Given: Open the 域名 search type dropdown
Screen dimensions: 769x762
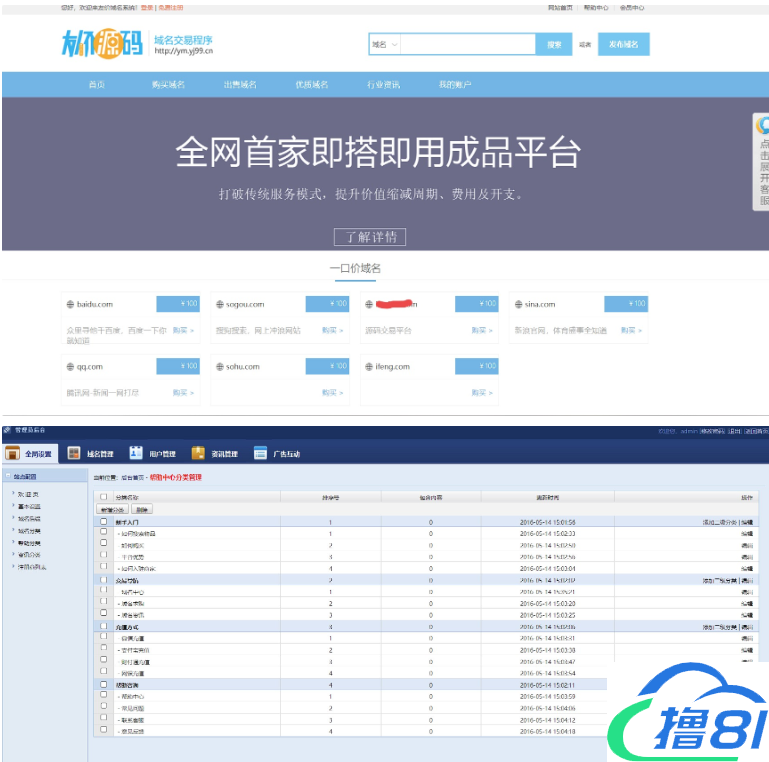Looking at the screenshot, I should 385,44.
